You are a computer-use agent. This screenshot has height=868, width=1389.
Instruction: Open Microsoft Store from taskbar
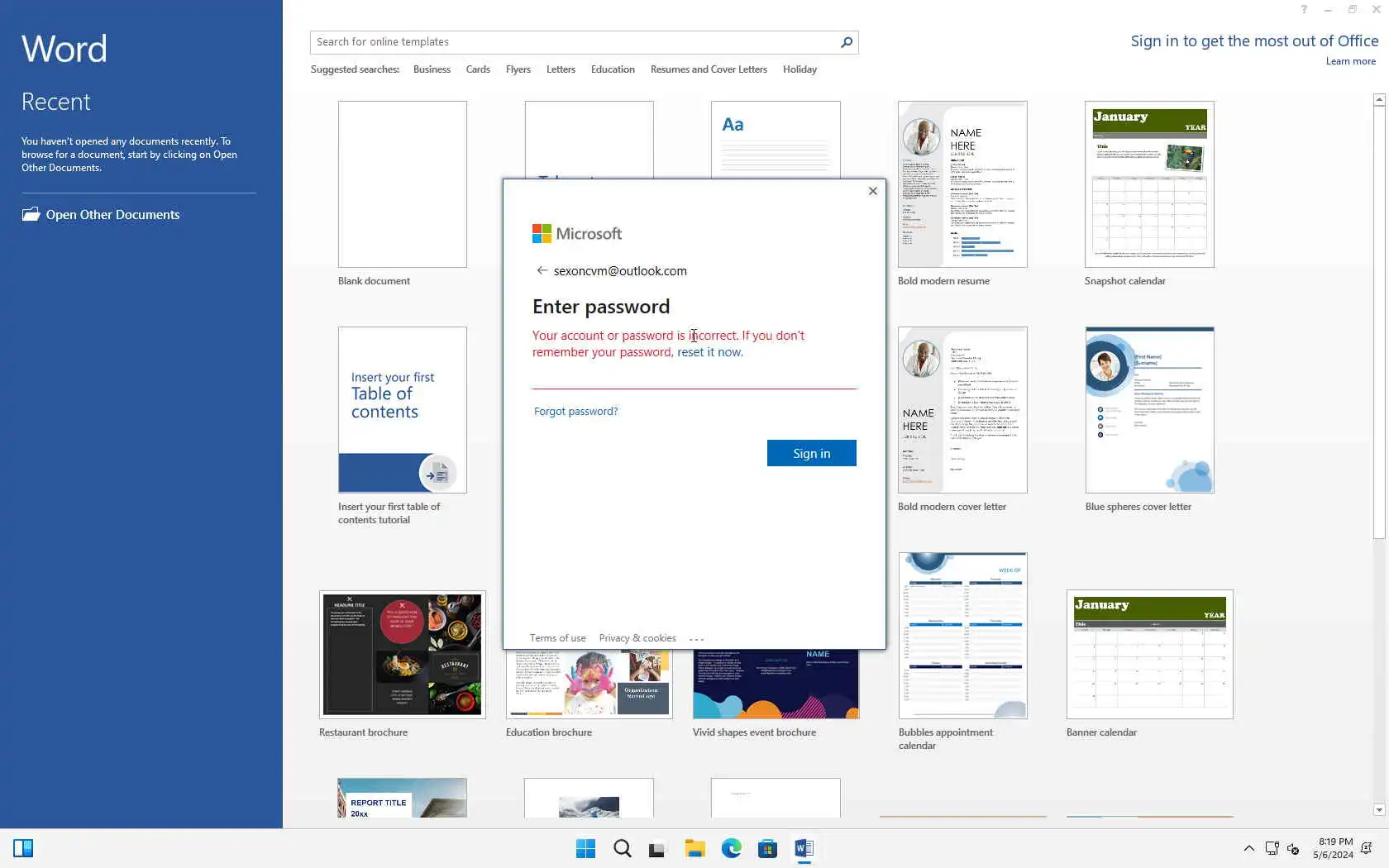tap(767, 848)
